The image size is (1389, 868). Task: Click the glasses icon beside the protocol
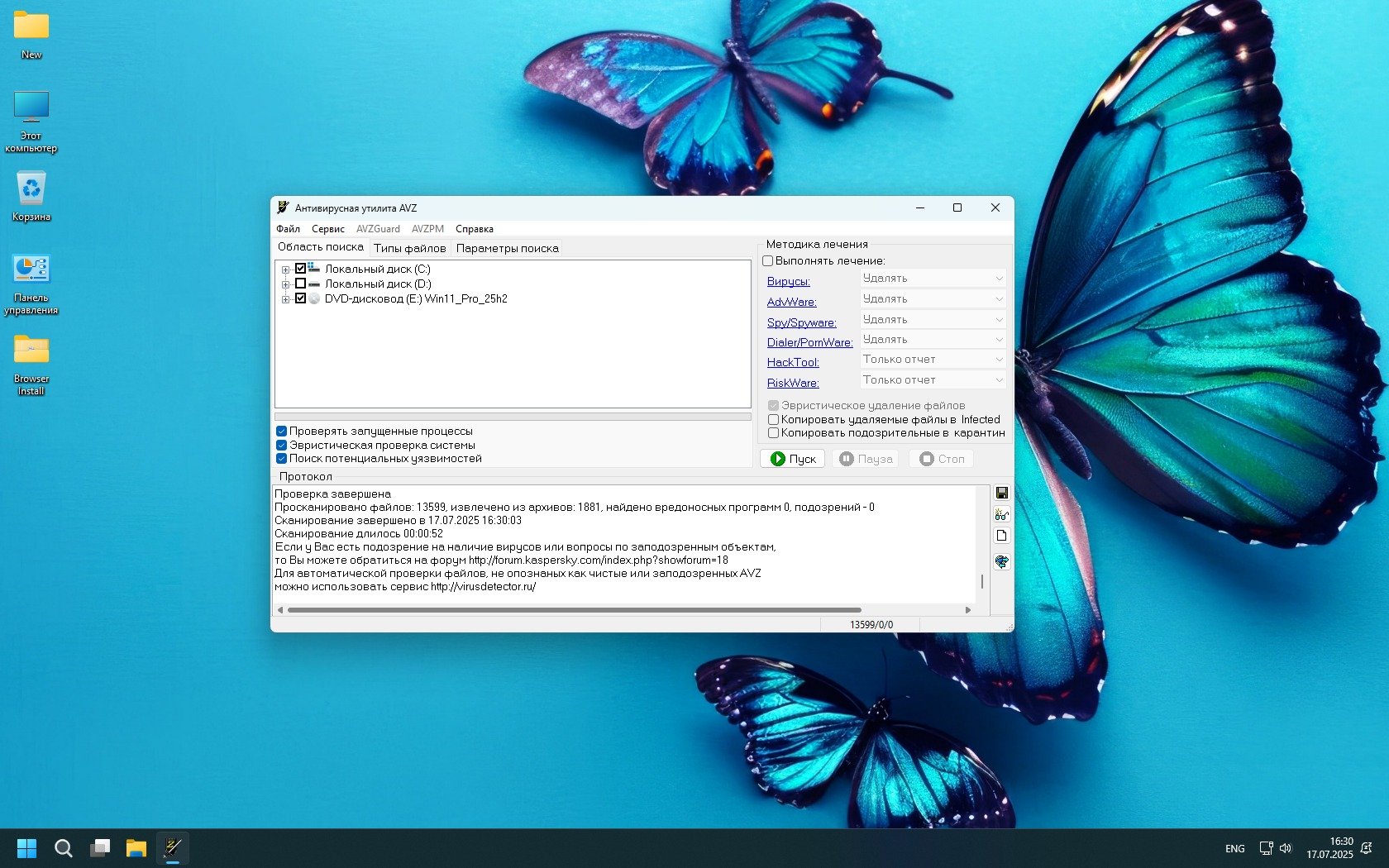[1001, 514]
